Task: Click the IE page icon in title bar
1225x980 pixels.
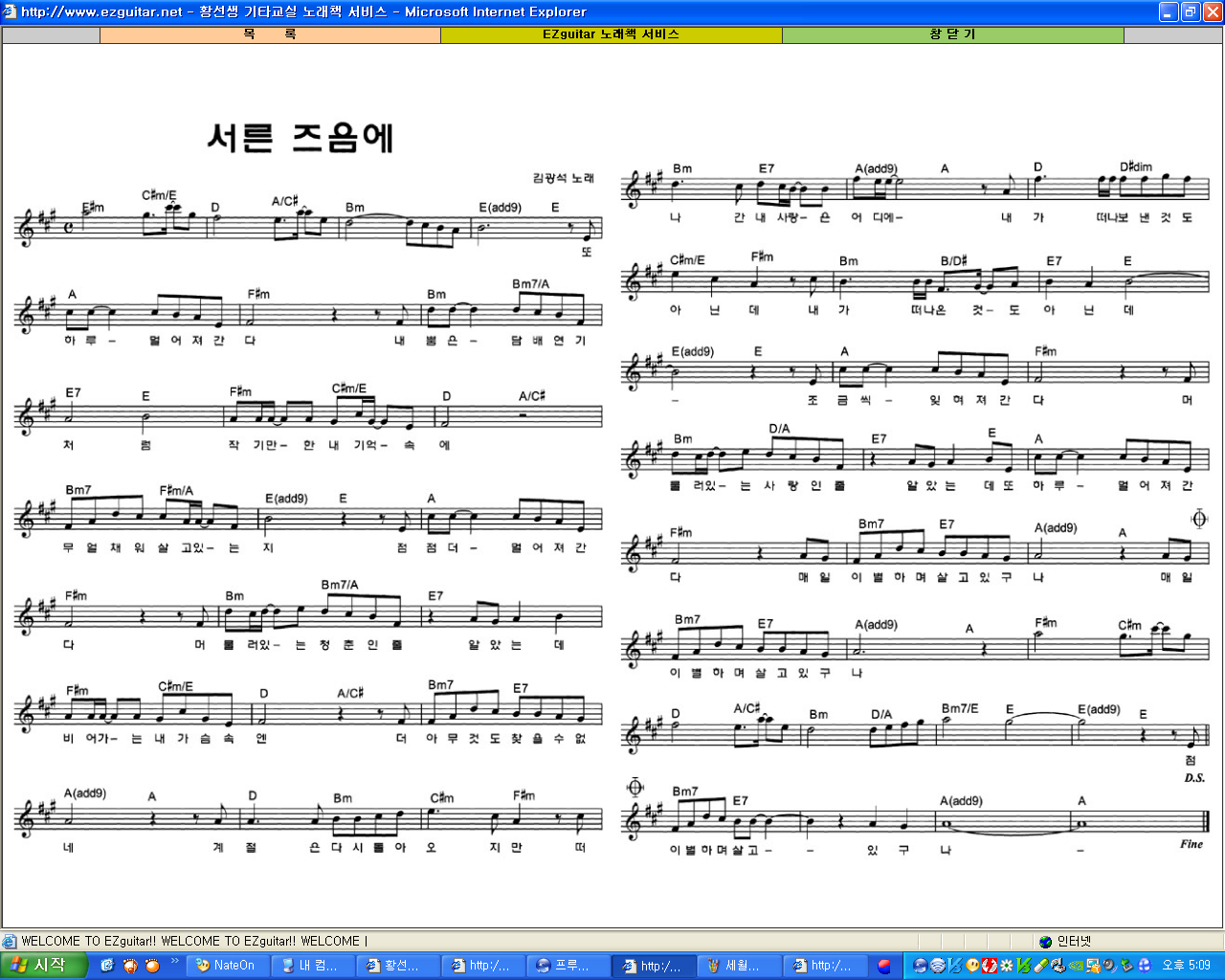Action: click(x=10, y=11)
